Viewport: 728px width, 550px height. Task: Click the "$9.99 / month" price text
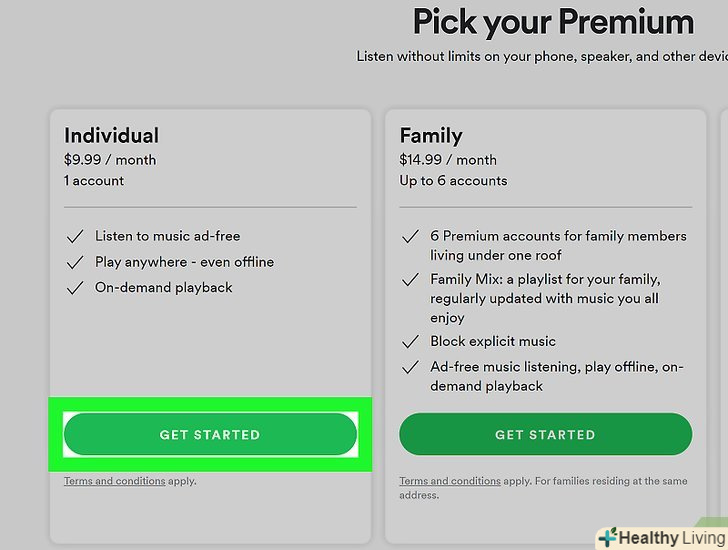click(x=110, y=159)
